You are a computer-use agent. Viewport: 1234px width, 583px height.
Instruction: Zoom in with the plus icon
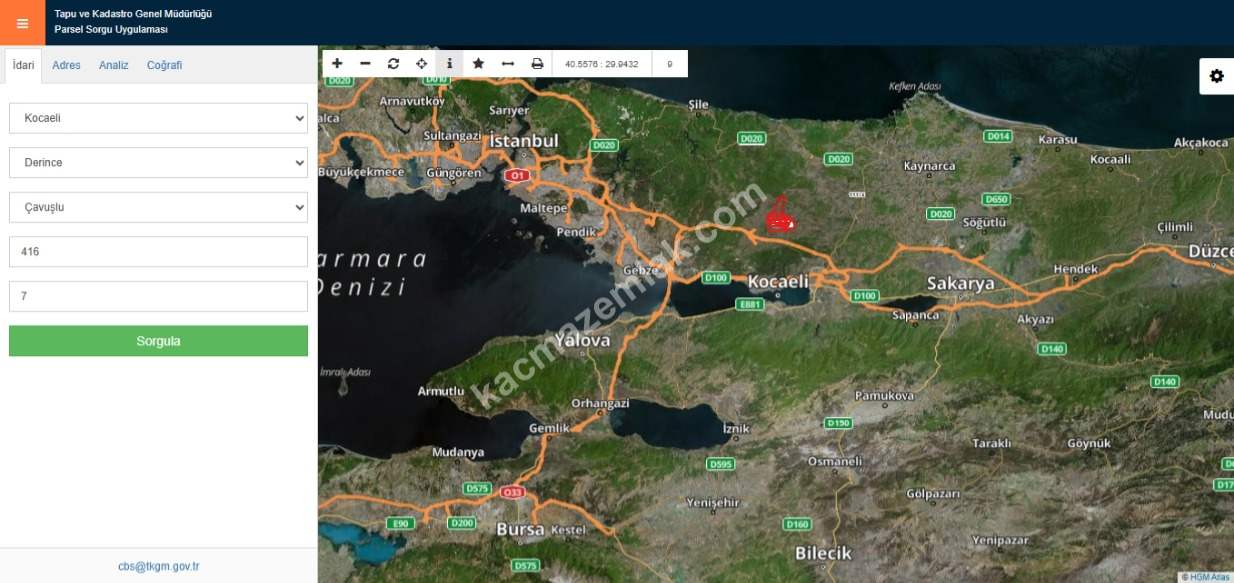[337, 64]
